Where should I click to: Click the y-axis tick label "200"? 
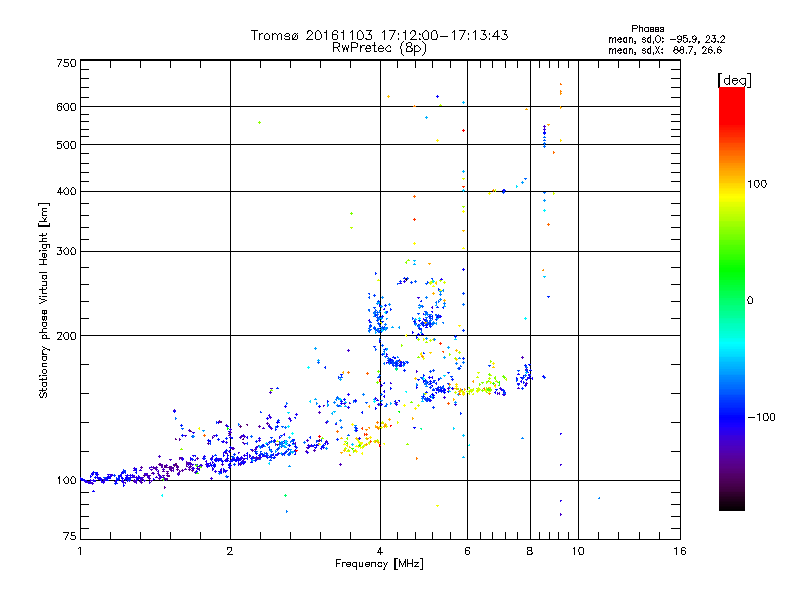[66, 336]
